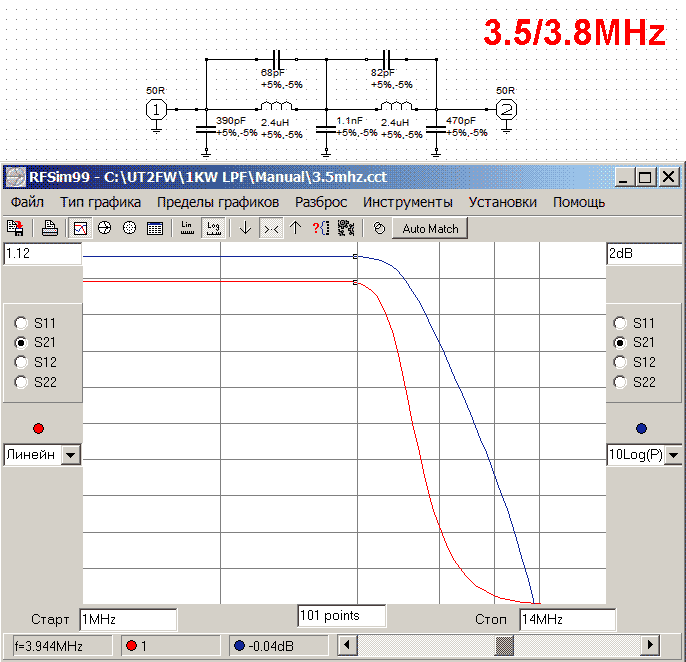Click port 1 symbol in schematic
The image size is (686, 662).
[156, 109]
